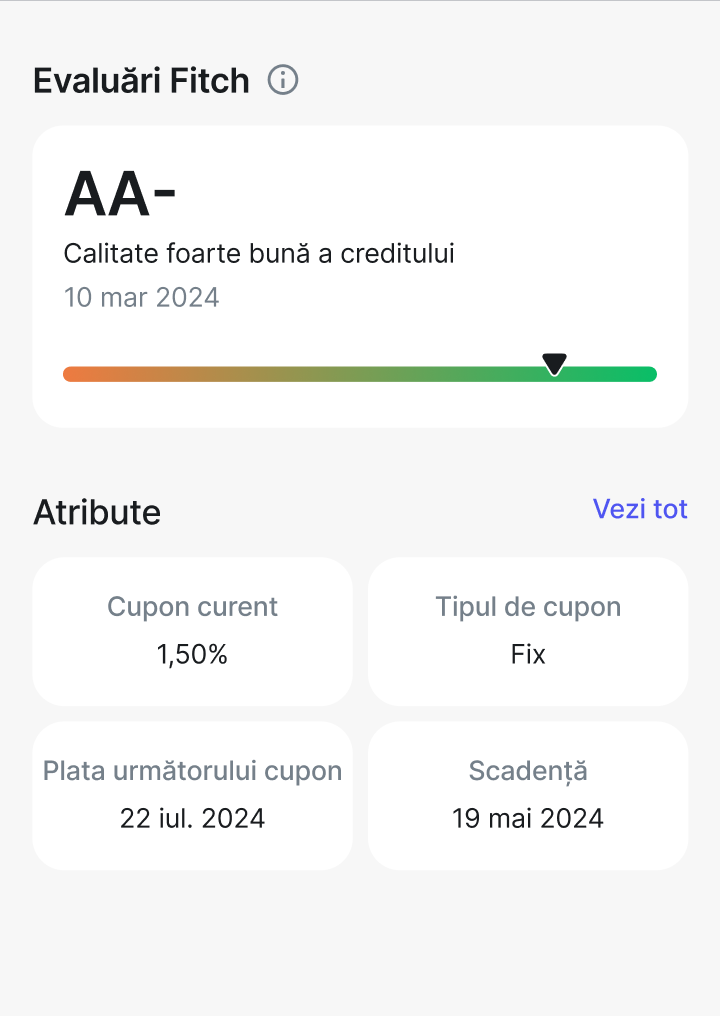Image resolution: width=720 pixels, height=1016 pixels.
Task: Click the info icon beside Evaluări Fitch
Action: (283, 80)
